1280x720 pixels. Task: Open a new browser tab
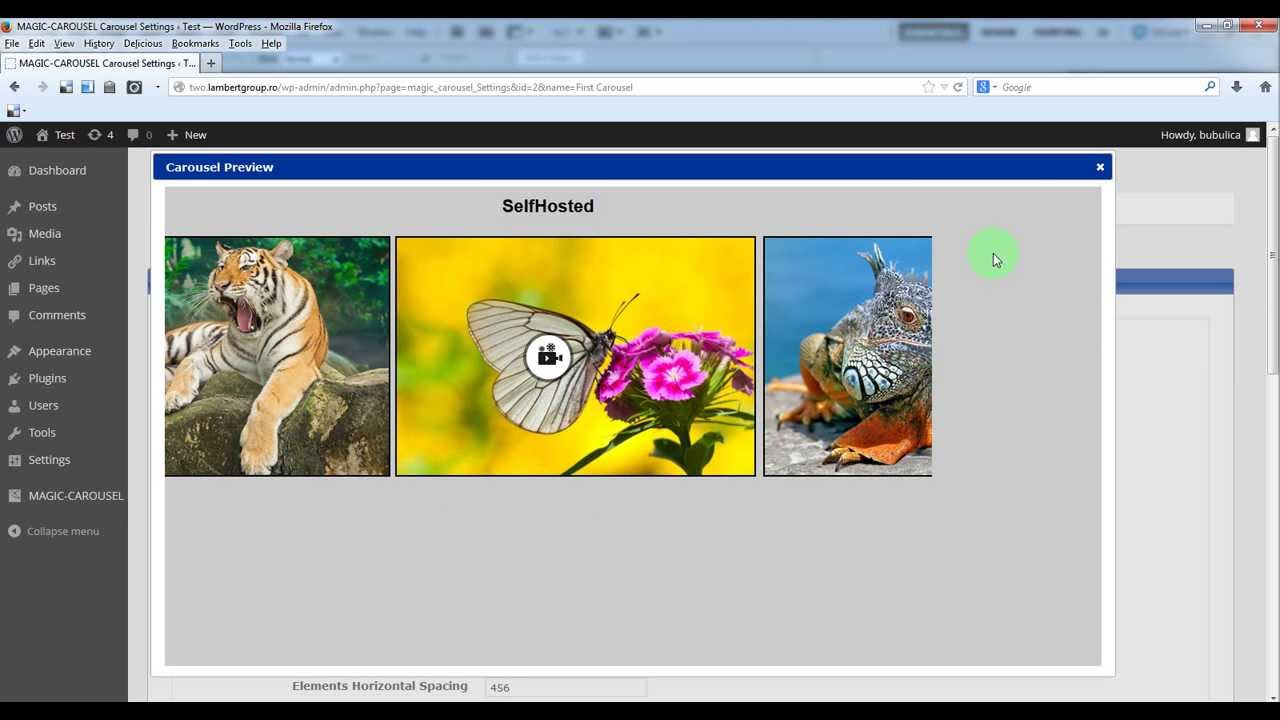(211, 63)
